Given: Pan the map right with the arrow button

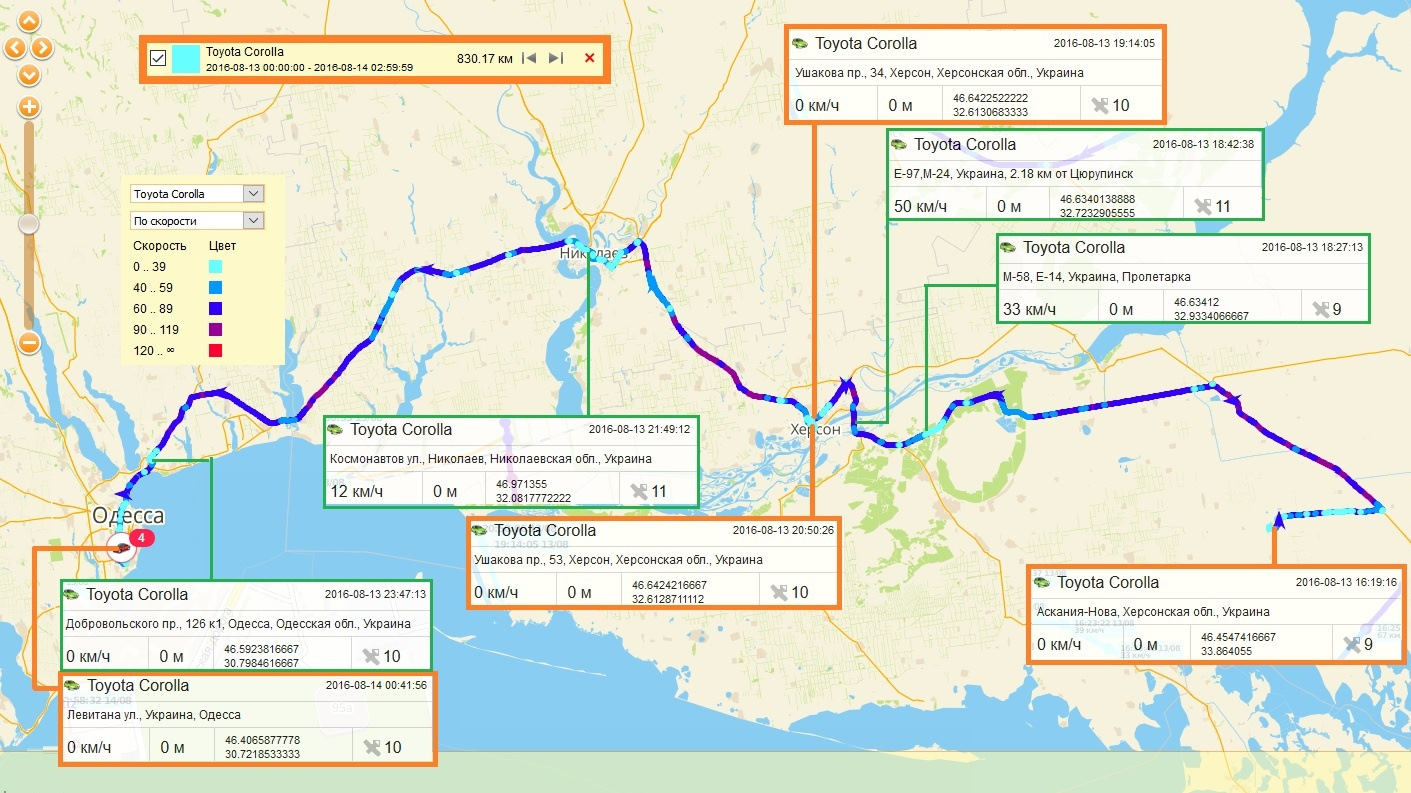Looking at the screenshot, I should (43, 47).
